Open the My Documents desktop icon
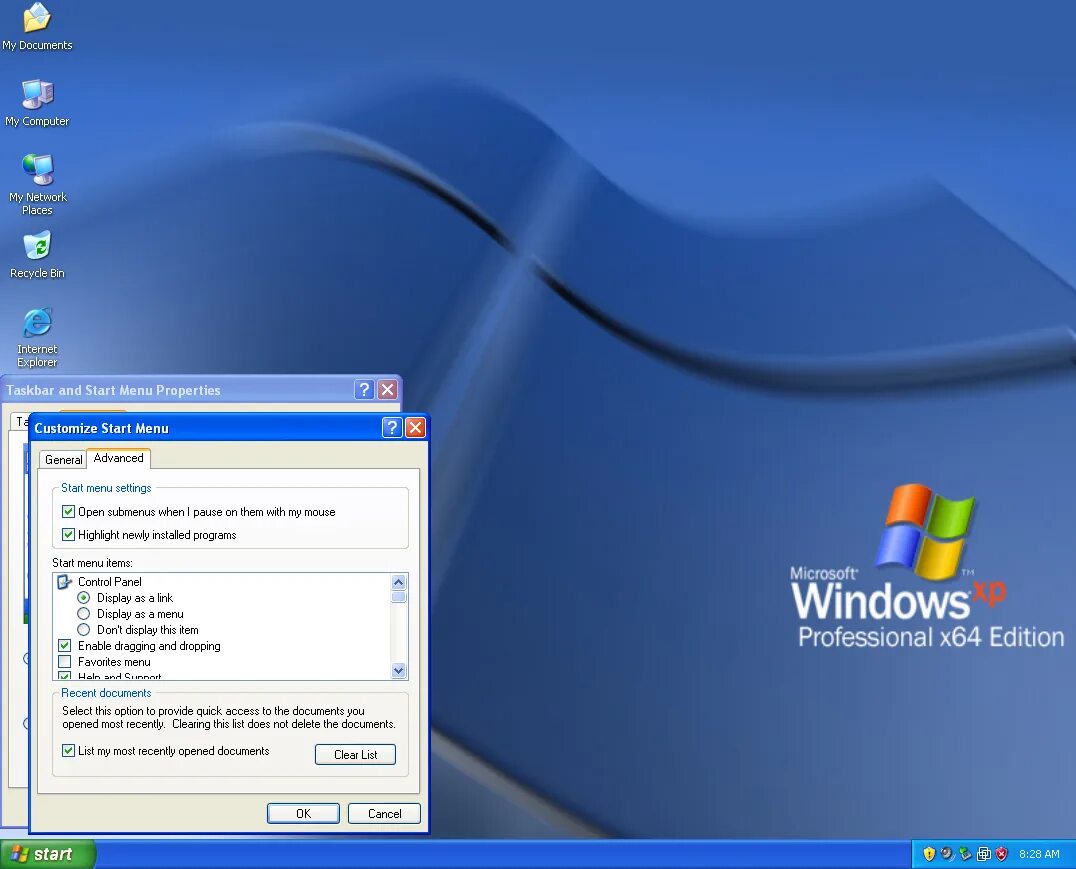The height and width of the screenshot is (869, 1076). coord(37,27)
